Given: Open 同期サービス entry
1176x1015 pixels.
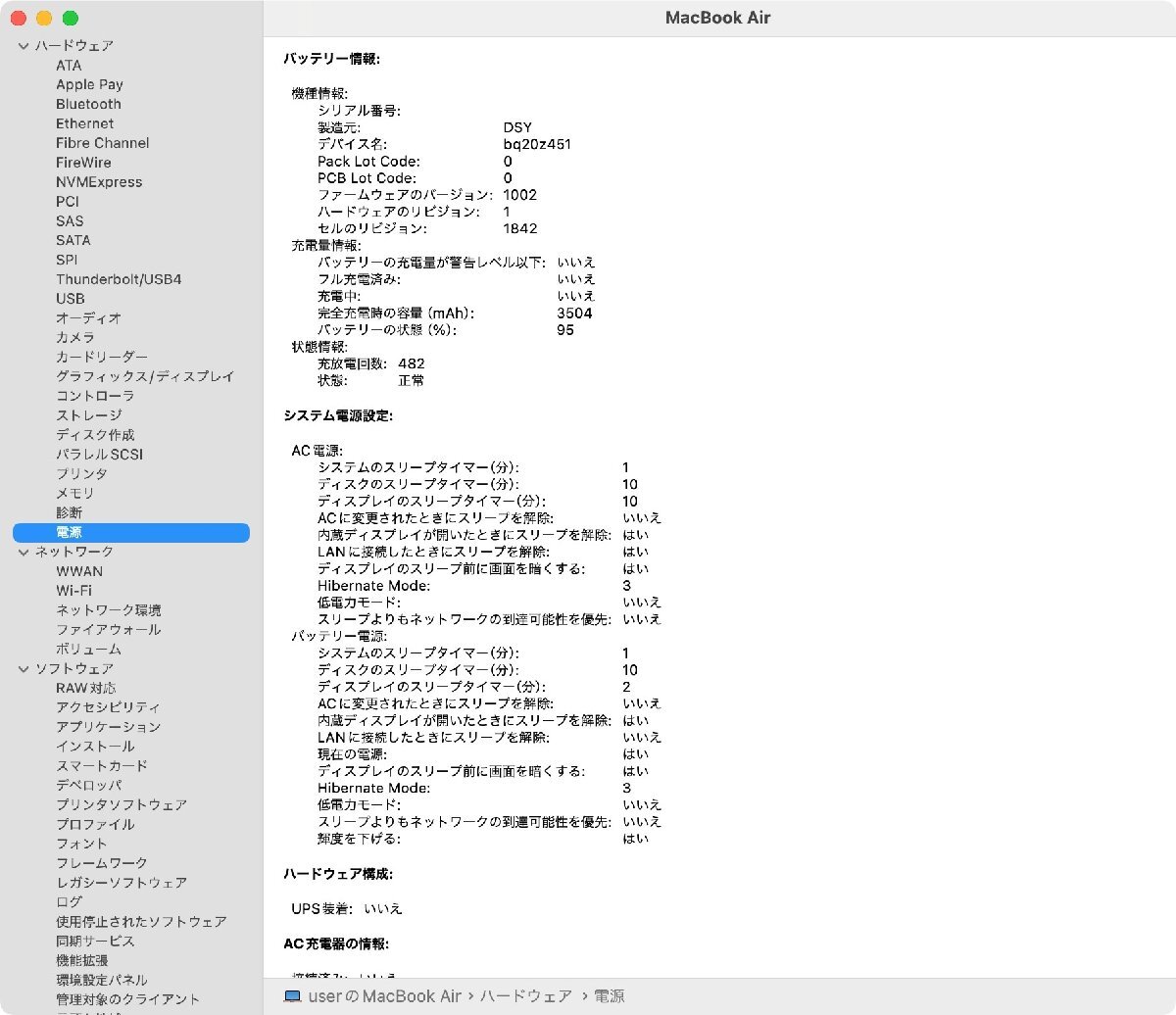Looking at the screenshot, I should pos(95,942).
